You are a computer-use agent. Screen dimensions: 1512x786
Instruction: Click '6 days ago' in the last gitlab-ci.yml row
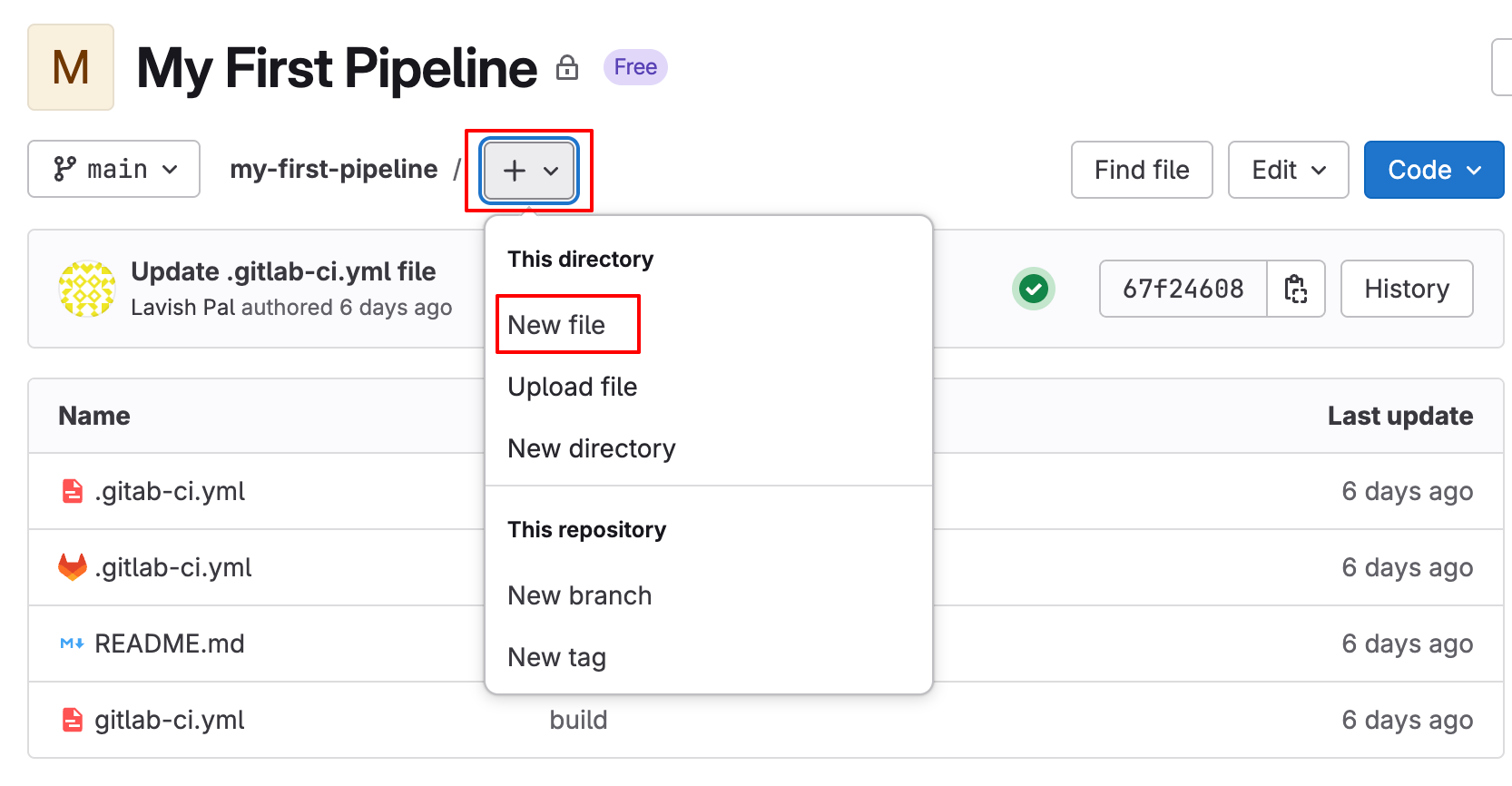1408,720
